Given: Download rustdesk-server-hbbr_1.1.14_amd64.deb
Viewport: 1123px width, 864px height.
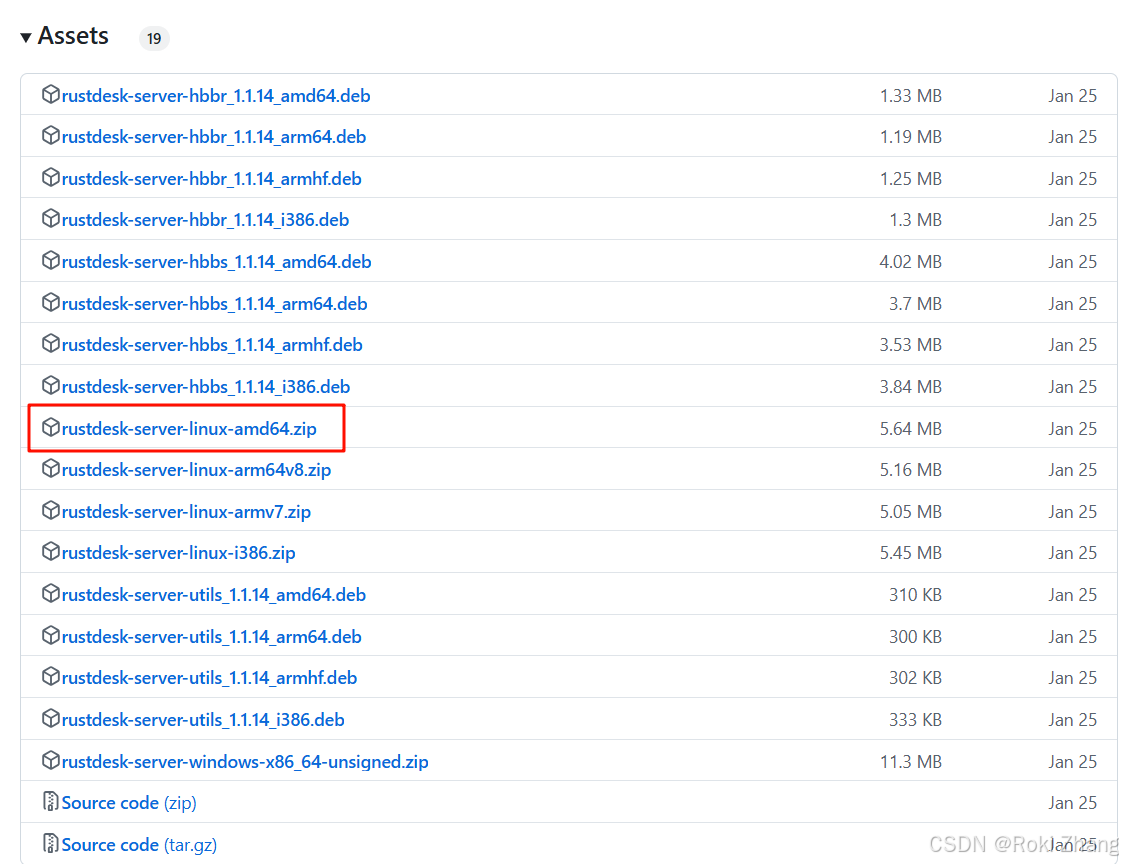Looking at the screenshot, I should [216, 96].
